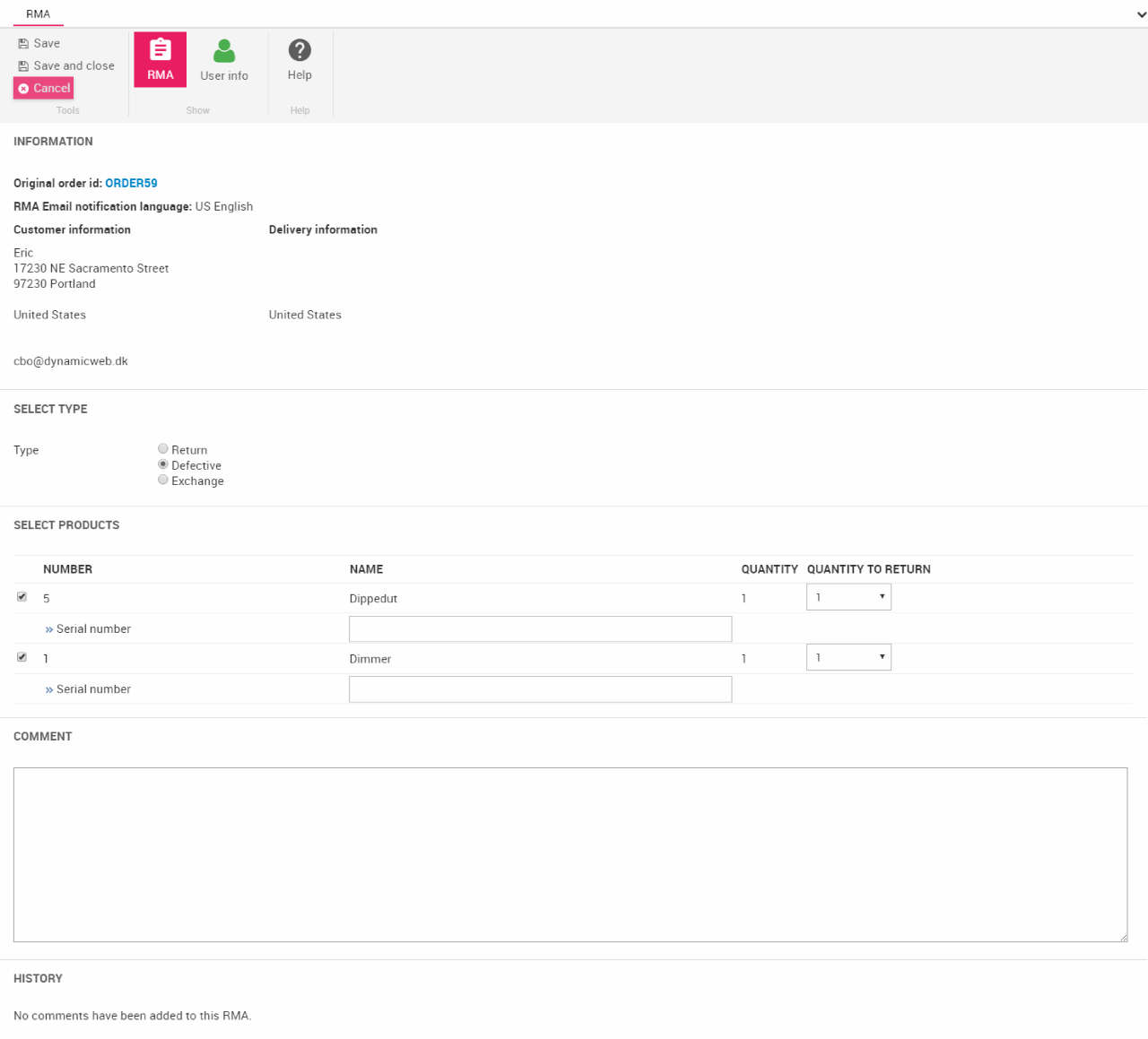The width and height of the screenshot is (1148, 1039).
Task: Uncheck the Dippedut product checkbox
Action: tap(22, 597)
